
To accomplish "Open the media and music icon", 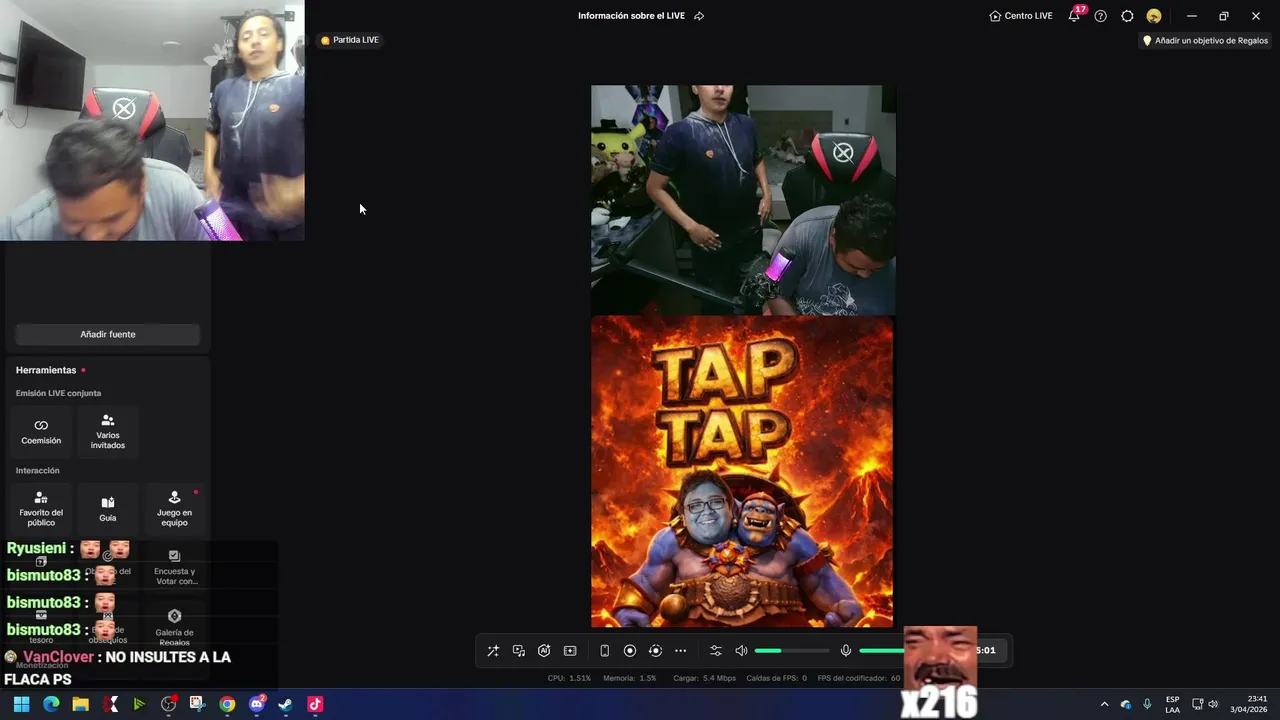I will (519, 650).
